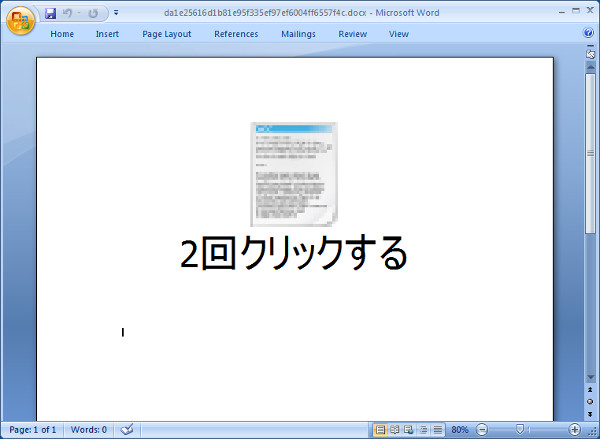Open Microsoft Word Help question mark
Screen dimensions: 600x439
[x=588, y=33]
